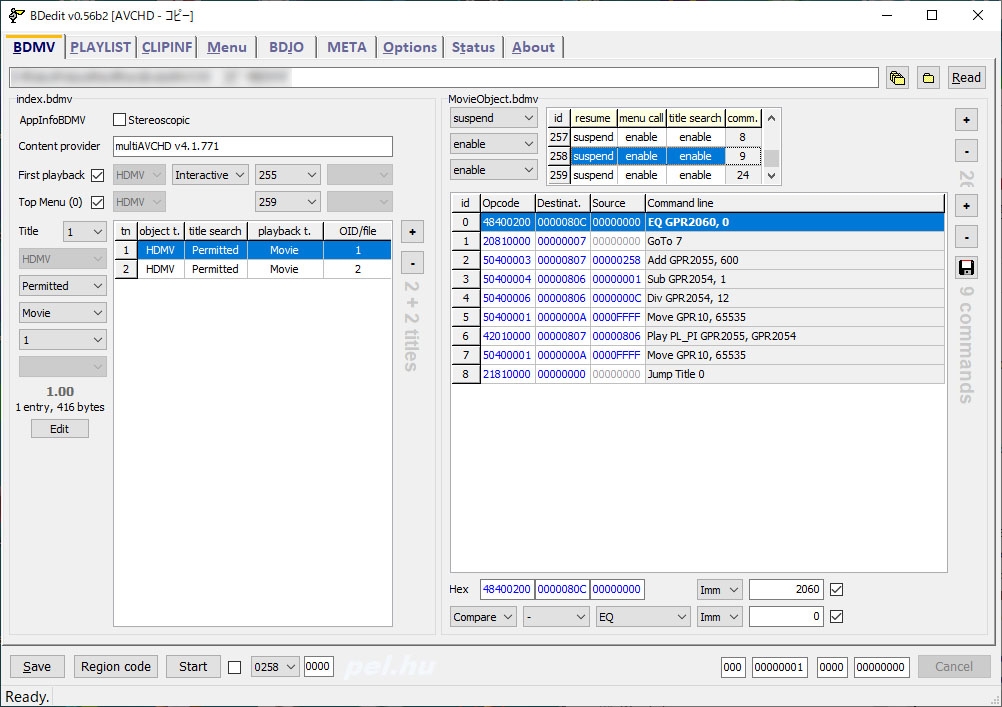Uncheck the Top Menu checkbox
This screenshot has height=707, width=1002.
pyautogui.click(x=97, y=202)
